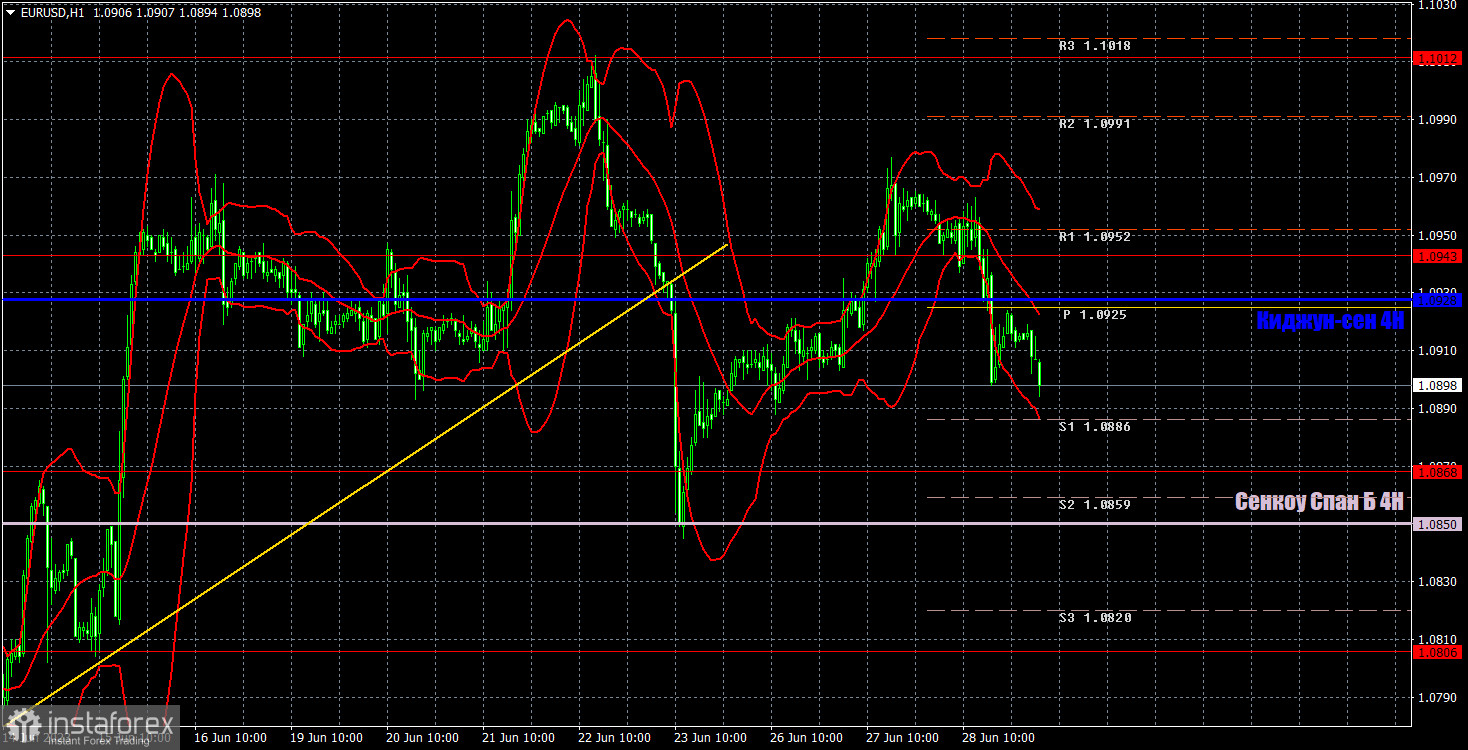Click the 21 Jun 10:00 time axis label

[518, 738]
